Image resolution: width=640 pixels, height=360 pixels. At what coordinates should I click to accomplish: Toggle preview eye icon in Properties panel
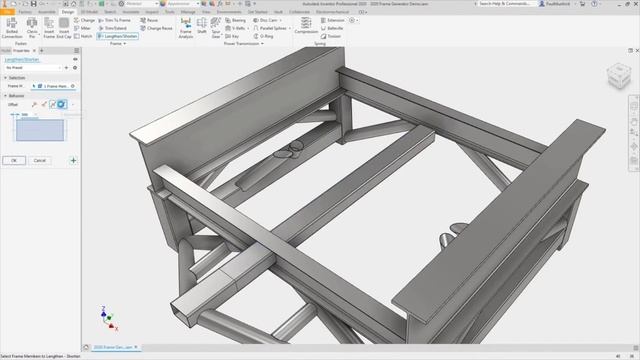75,59
